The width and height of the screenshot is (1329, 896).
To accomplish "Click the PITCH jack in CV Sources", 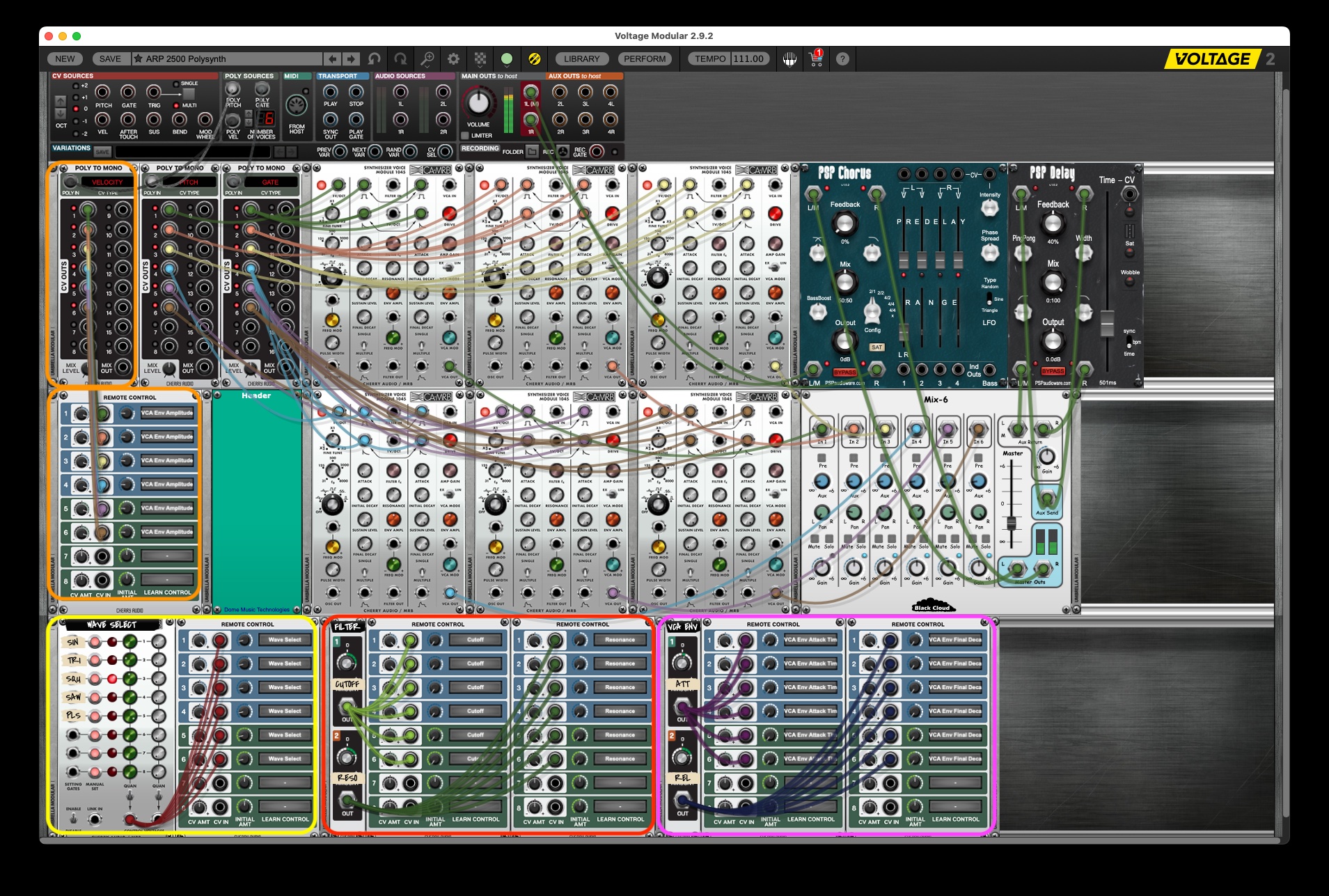I will click(x=103, y=93).
